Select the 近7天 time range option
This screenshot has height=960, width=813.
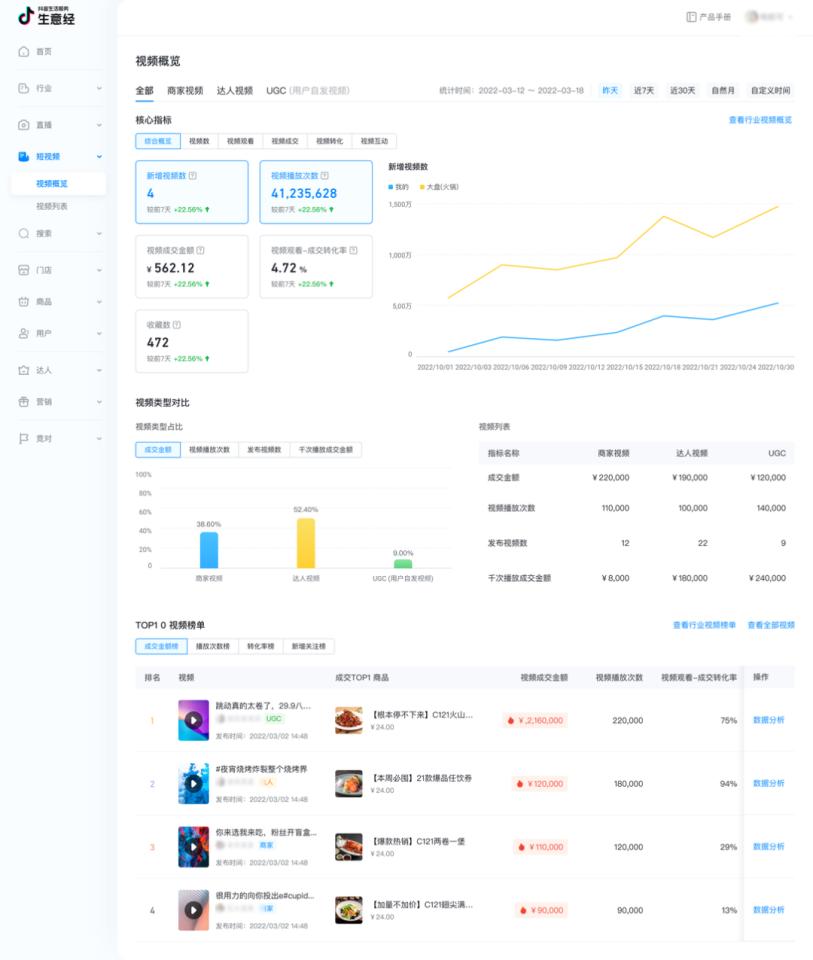(643, 90)
